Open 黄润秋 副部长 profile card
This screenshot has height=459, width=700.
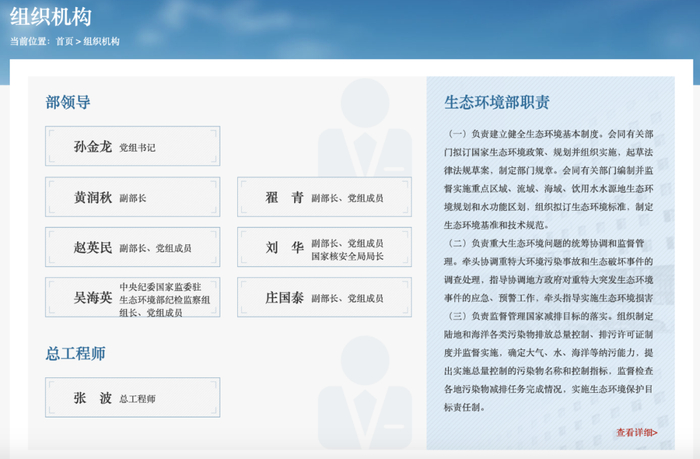[x=133, y=197]
